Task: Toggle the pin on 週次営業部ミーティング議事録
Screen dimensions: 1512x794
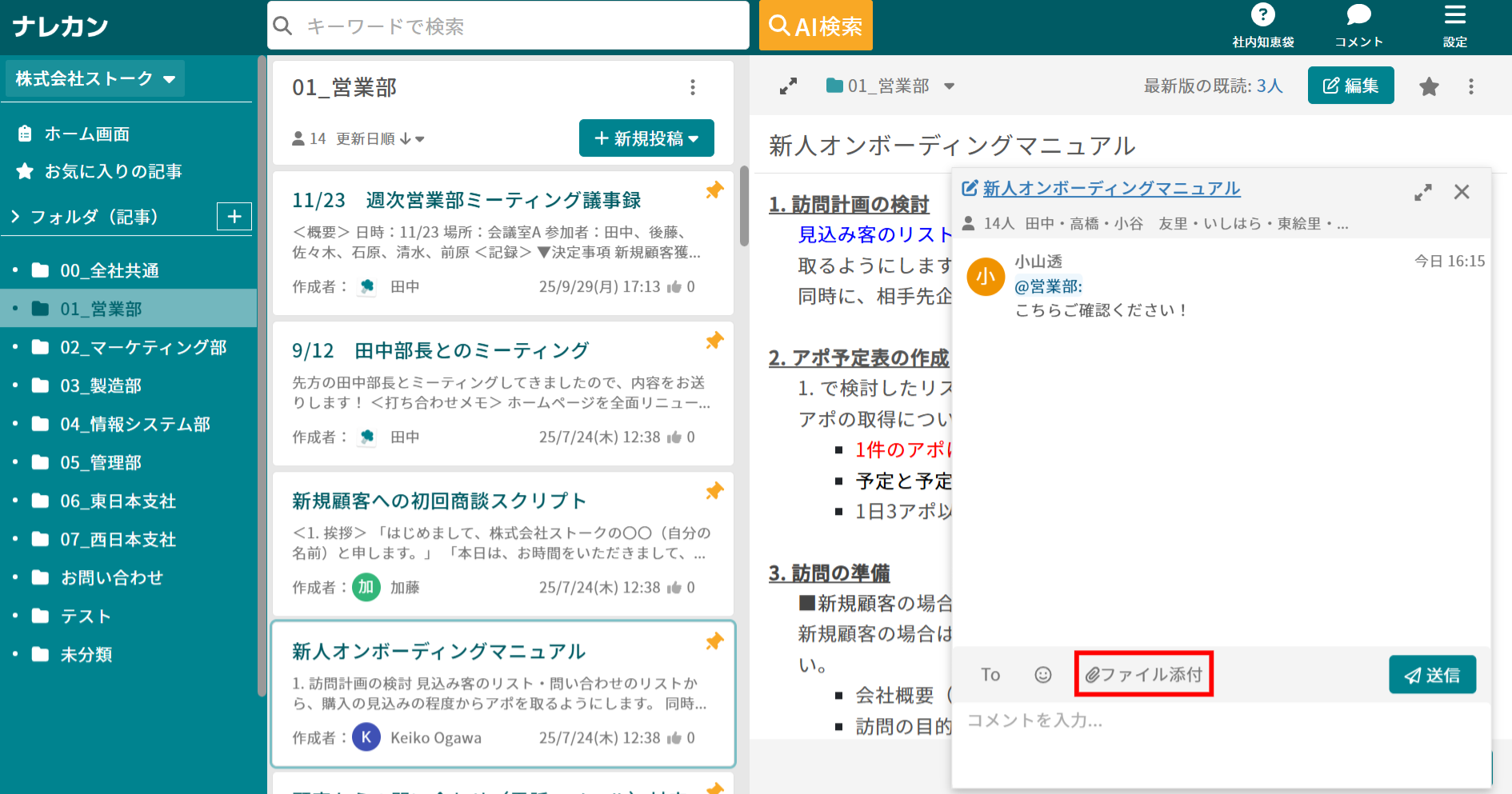Action: tap(714, 190)
